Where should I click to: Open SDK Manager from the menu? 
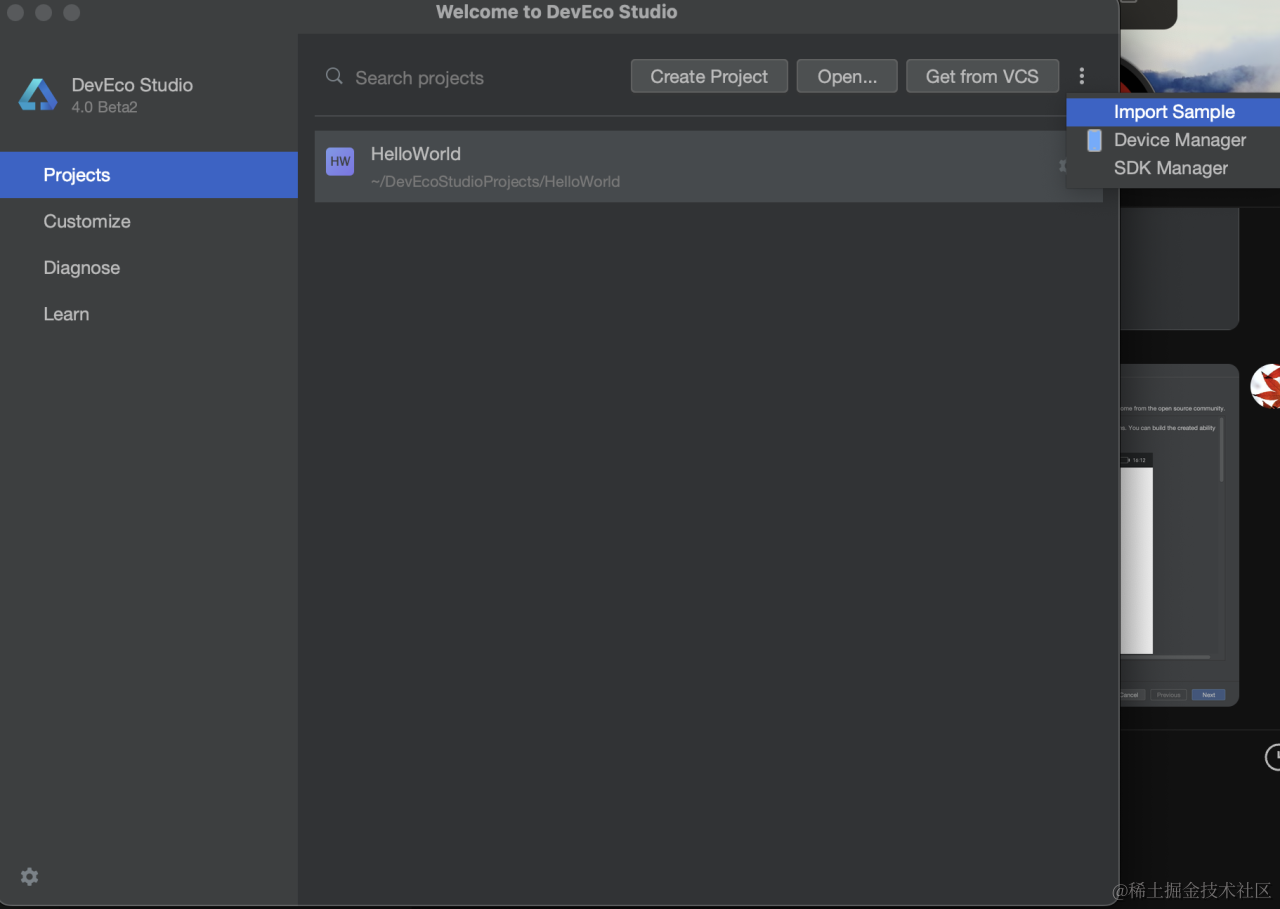click(x=1173, y=168)
